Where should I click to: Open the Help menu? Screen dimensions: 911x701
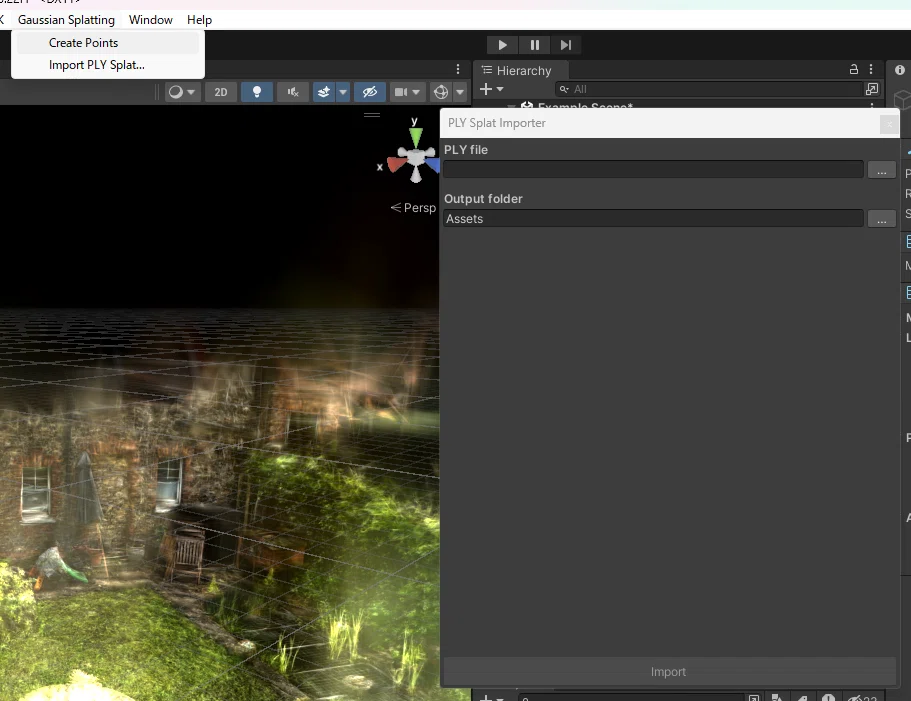[199, 20]
